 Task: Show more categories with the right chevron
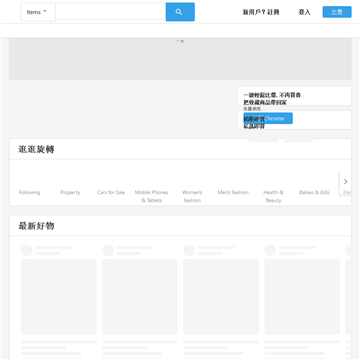(345, 182)
